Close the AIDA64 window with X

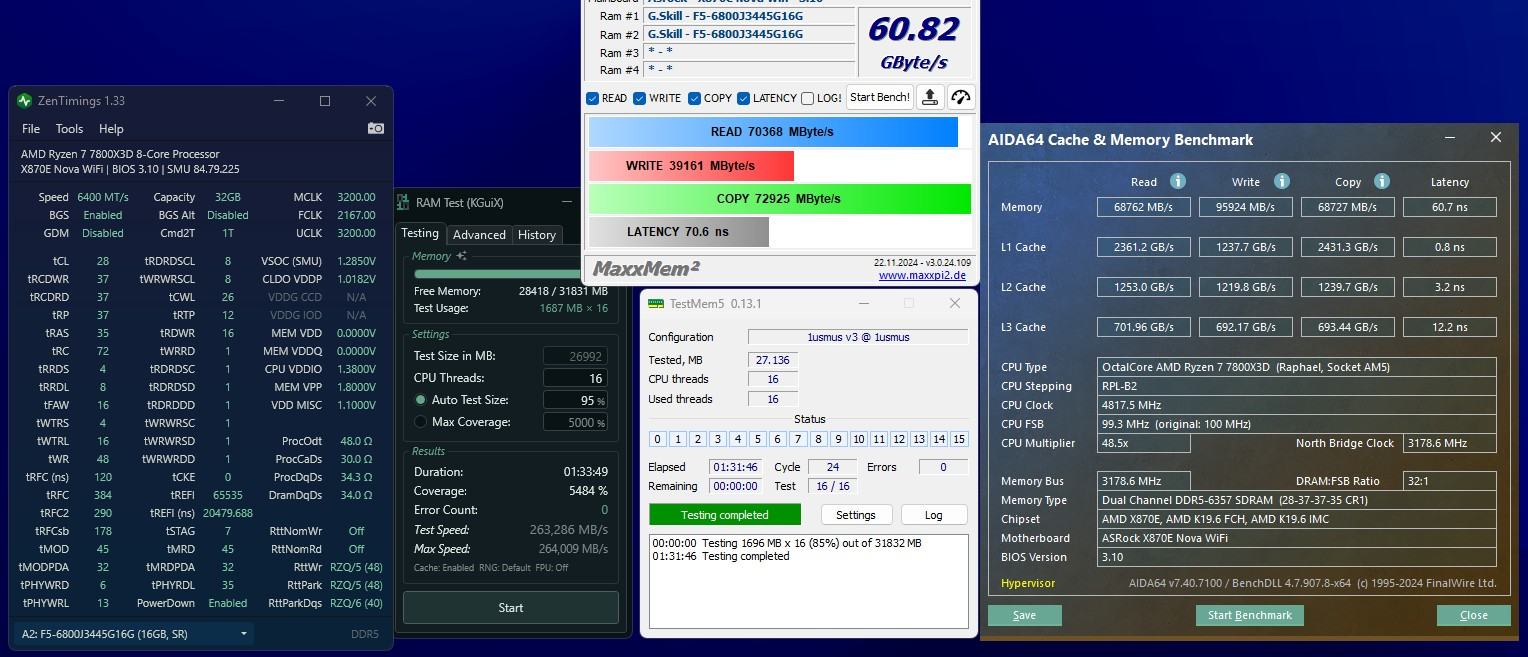tap(1496, 138)
